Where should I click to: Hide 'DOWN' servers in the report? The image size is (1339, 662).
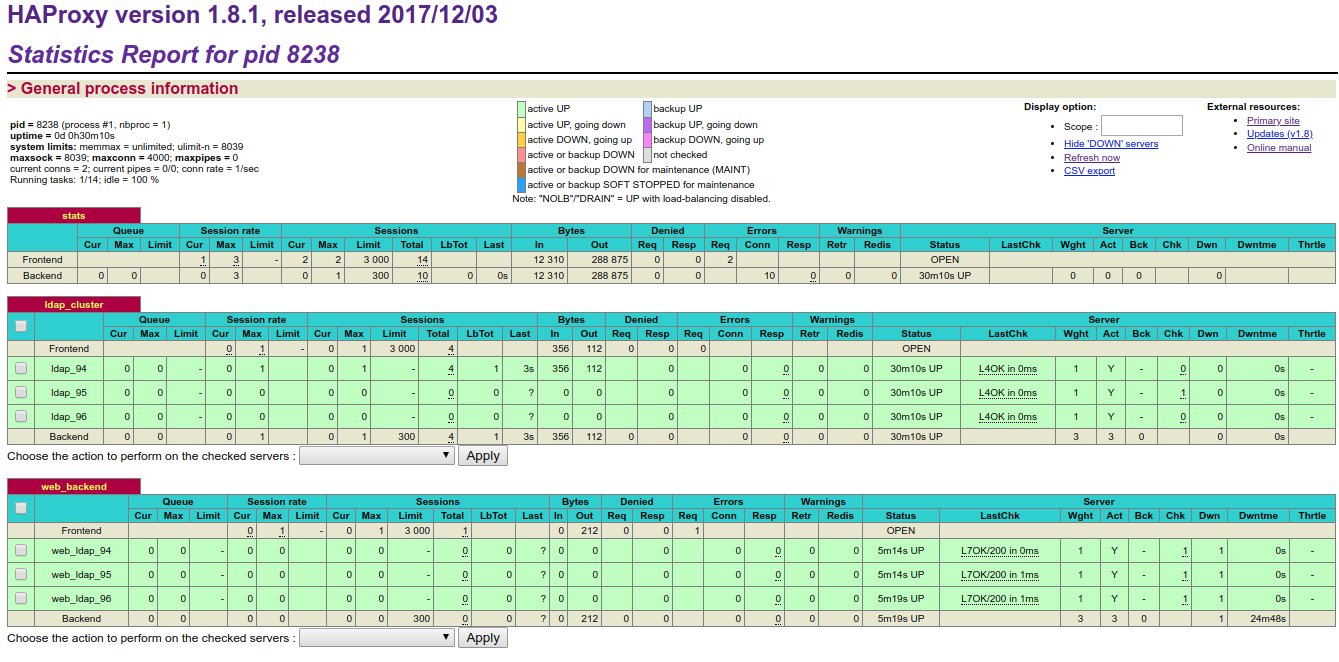pos(1111,144)
